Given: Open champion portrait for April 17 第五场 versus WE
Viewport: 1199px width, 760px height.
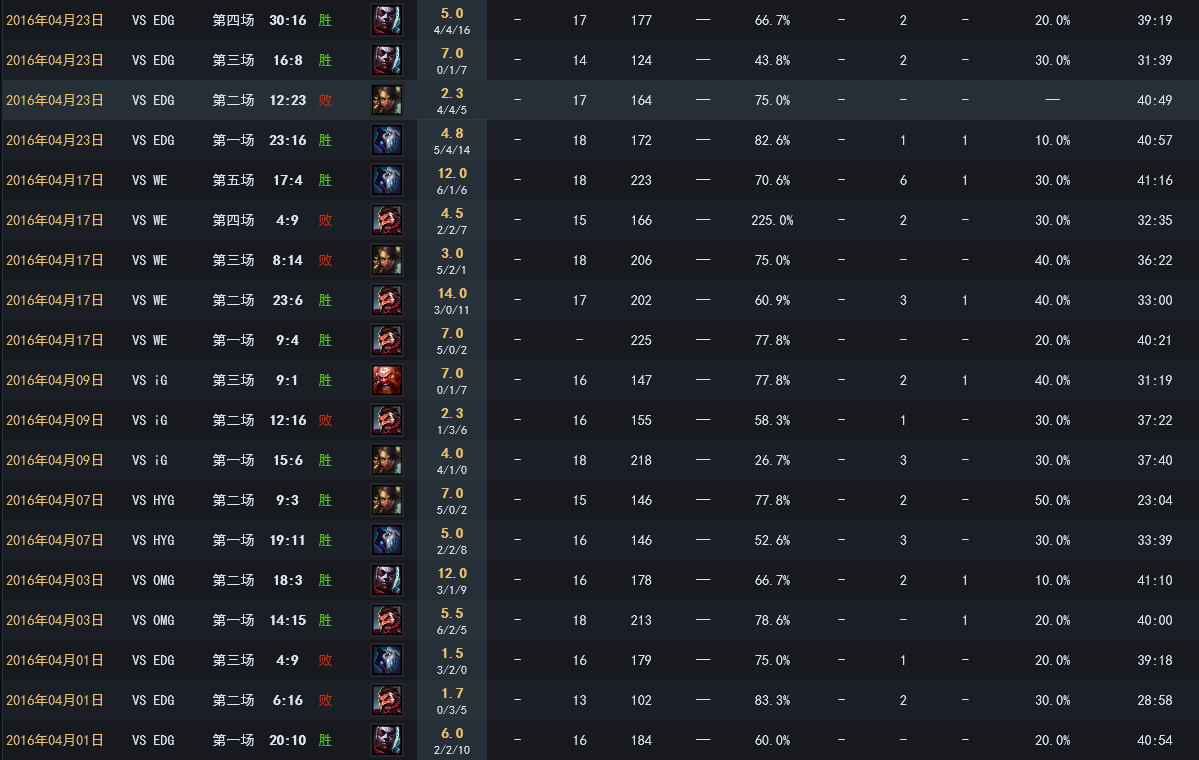Looking at the screenshot, I should pos(387,180).
